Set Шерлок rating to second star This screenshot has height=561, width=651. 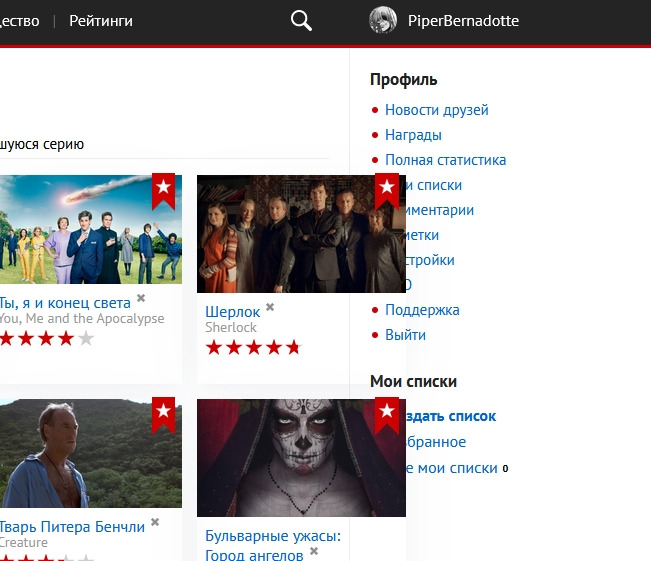(x=234, y=348)
